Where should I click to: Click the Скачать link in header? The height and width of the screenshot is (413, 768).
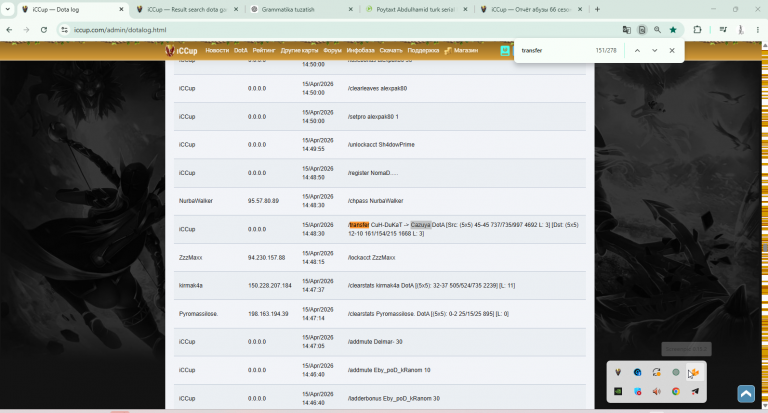click(391, 50)
